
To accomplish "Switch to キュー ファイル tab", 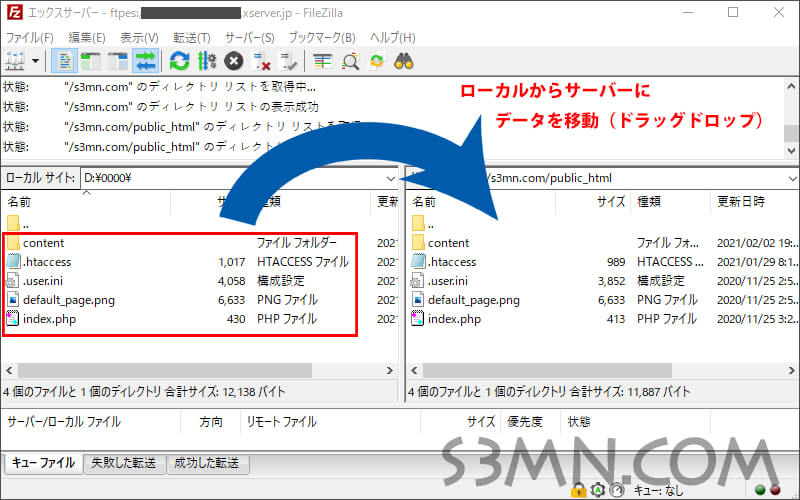I will [x=44, y=463].
